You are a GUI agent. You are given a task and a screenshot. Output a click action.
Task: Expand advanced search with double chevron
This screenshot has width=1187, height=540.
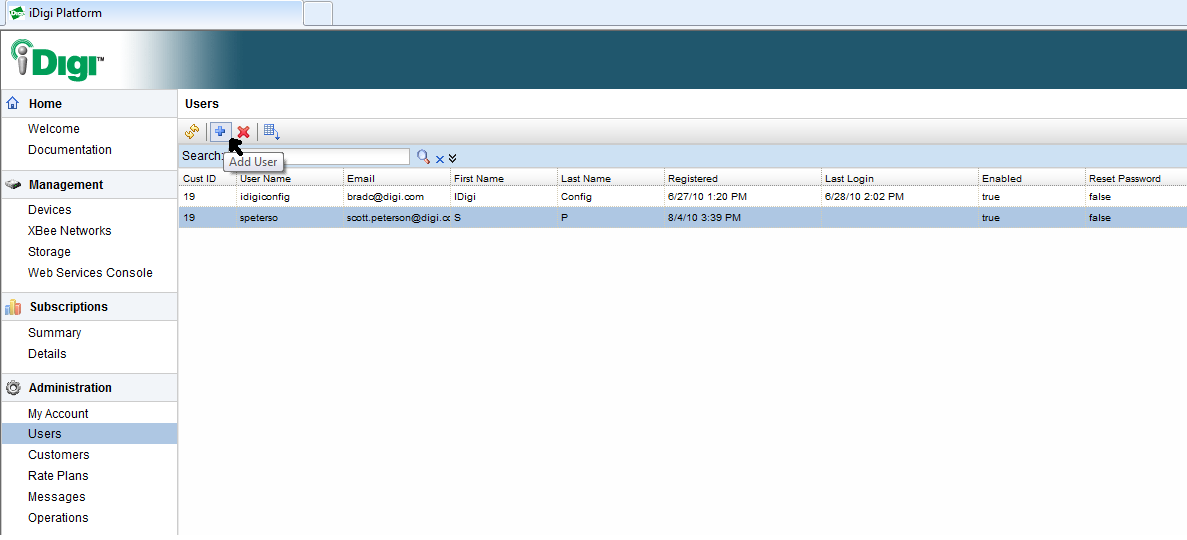452,158
